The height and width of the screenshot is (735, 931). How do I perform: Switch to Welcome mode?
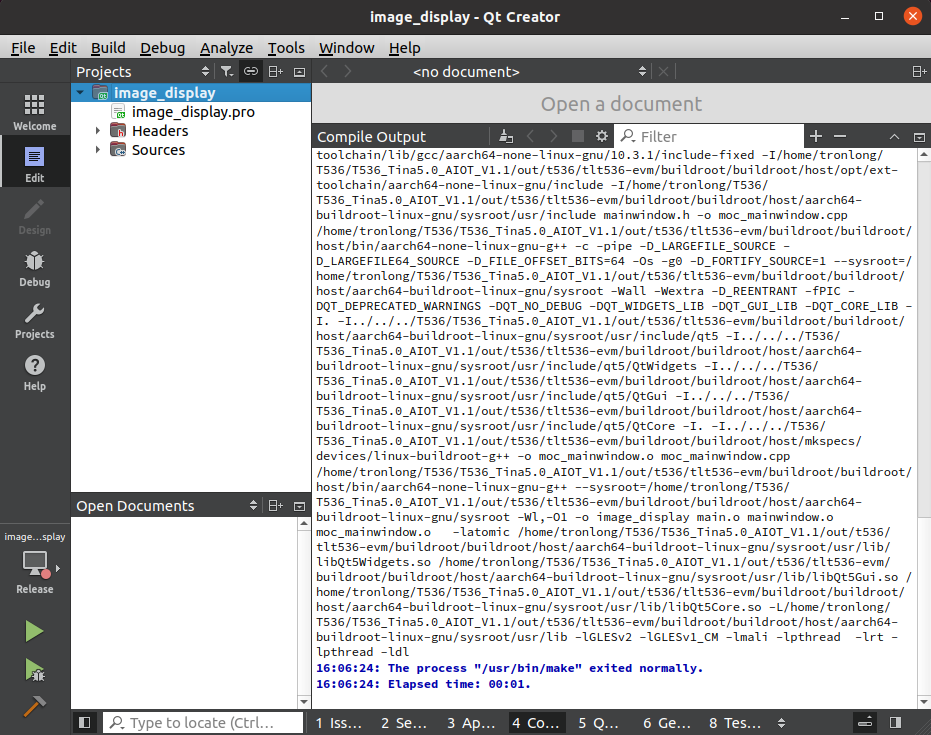point(34,112)
